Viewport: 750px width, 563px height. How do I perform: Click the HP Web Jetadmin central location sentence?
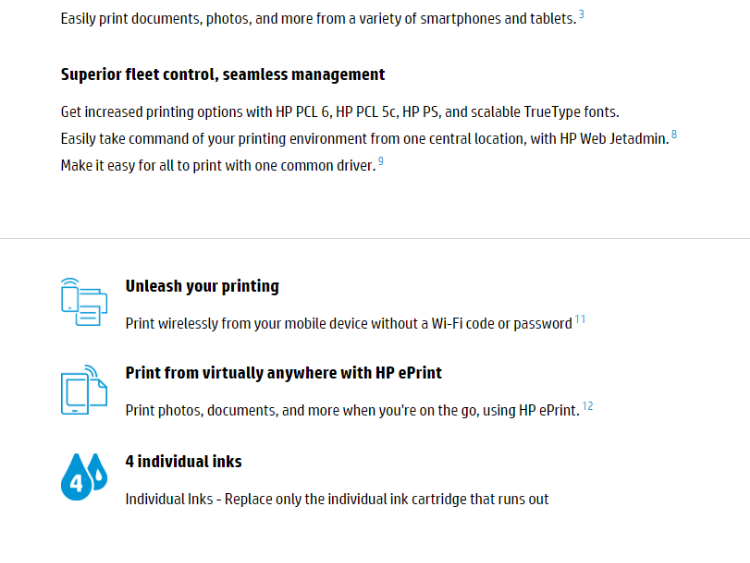[x=365, y=139]
